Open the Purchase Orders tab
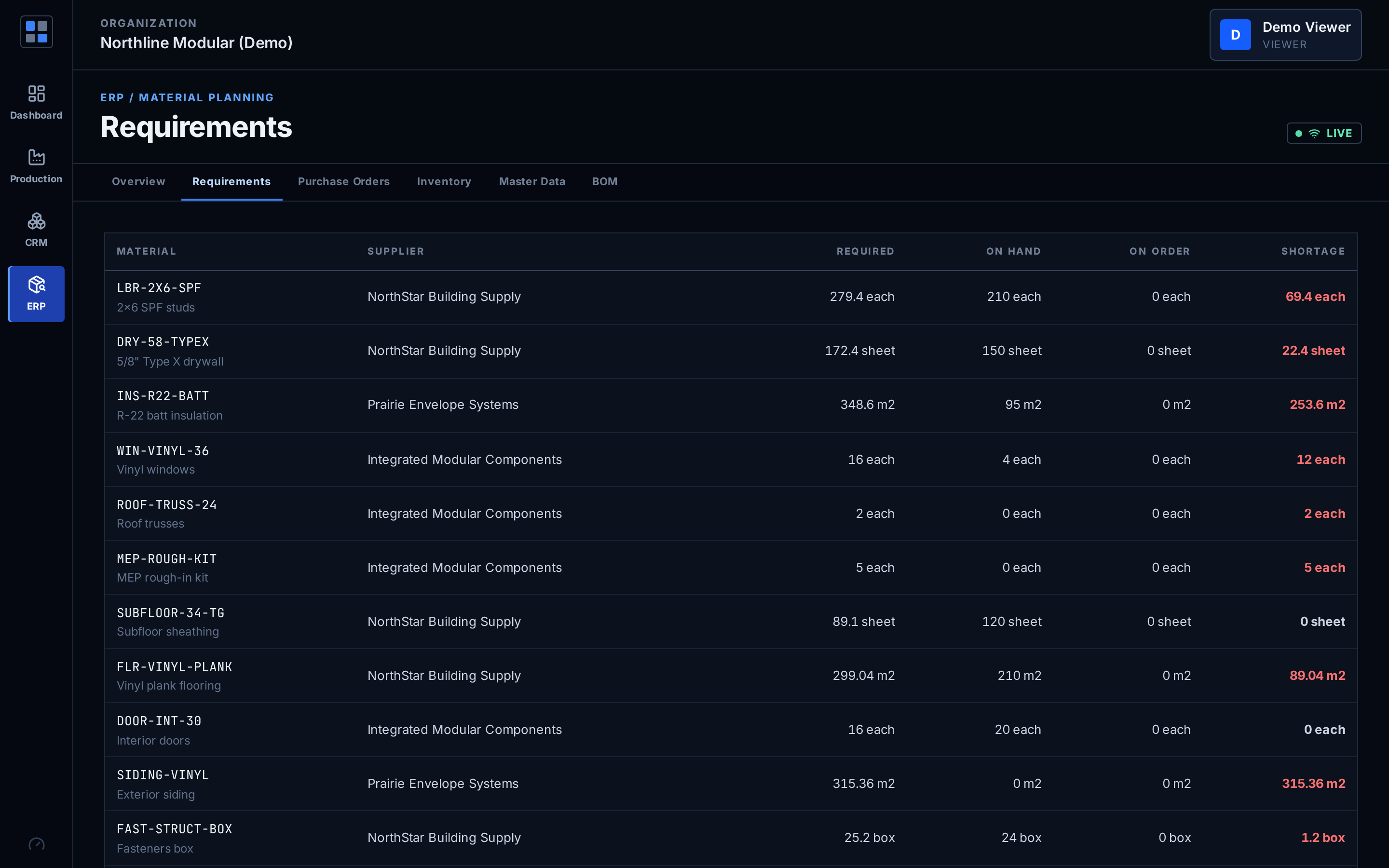This screenshot has width=1389, height=868. click(344, 181)
